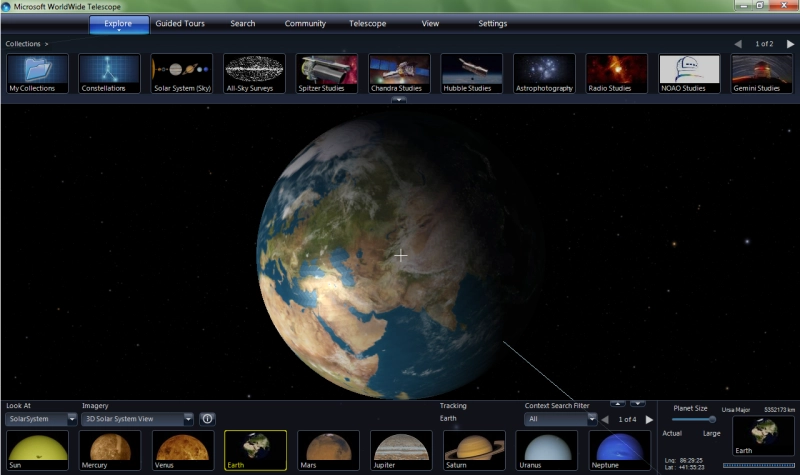Image resolution: width=800 pixels, height=475 pixels.
Task: Click the Lng coordinate readout
Action: click(684, 460)
